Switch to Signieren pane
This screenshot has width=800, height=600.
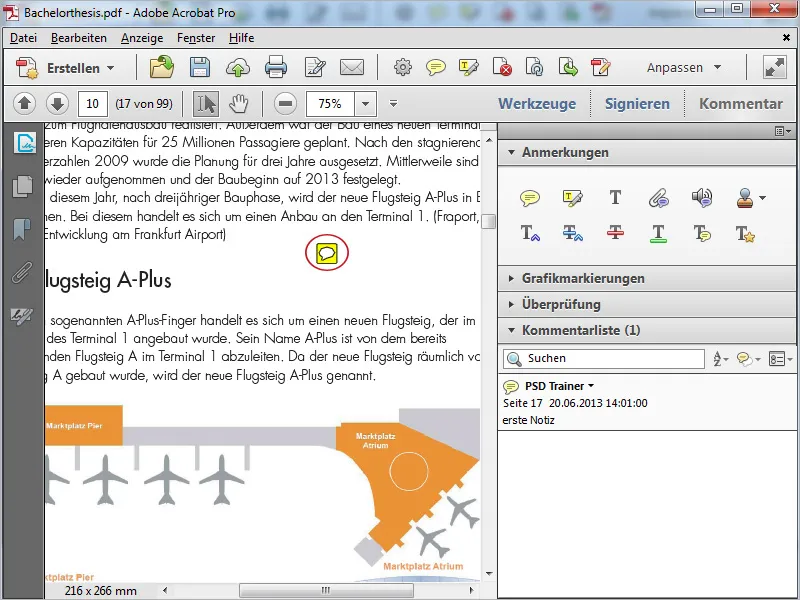click(x=637, y=104)
